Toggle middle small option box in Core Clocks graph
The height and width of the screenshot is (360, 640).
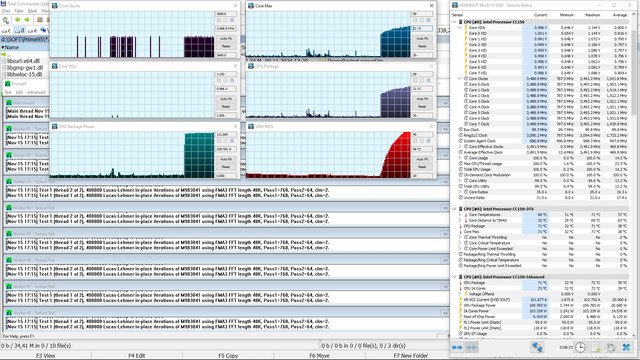[225, 20]
